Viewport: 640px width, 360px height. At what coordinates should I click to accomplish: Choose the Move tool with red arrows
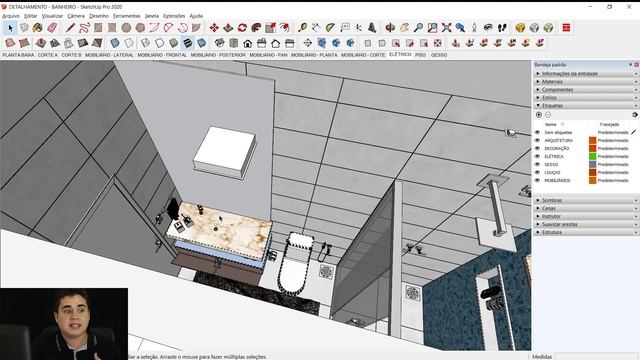pos(214,28)
